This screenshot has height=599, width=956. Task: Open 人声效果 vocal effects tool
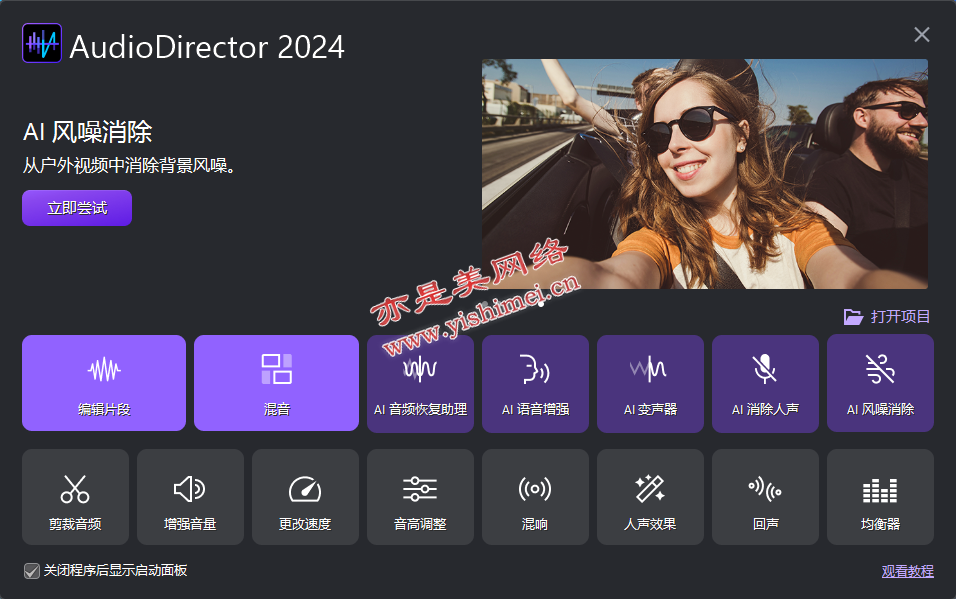650,497
